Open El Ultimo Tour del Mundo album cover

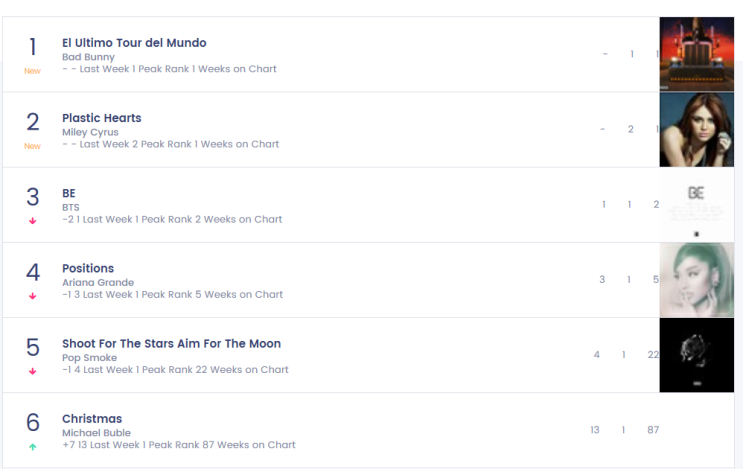click(x=697, y=54)
